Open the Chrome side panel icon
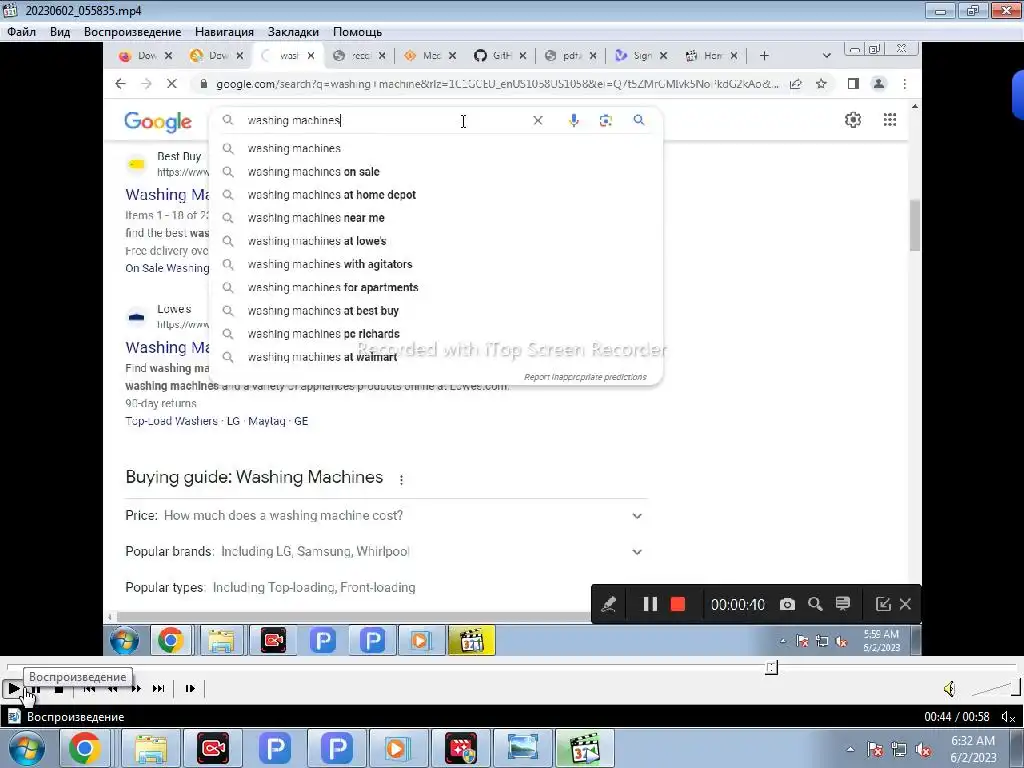Screen dimensions: 1024x768 (x=853, y=84)
